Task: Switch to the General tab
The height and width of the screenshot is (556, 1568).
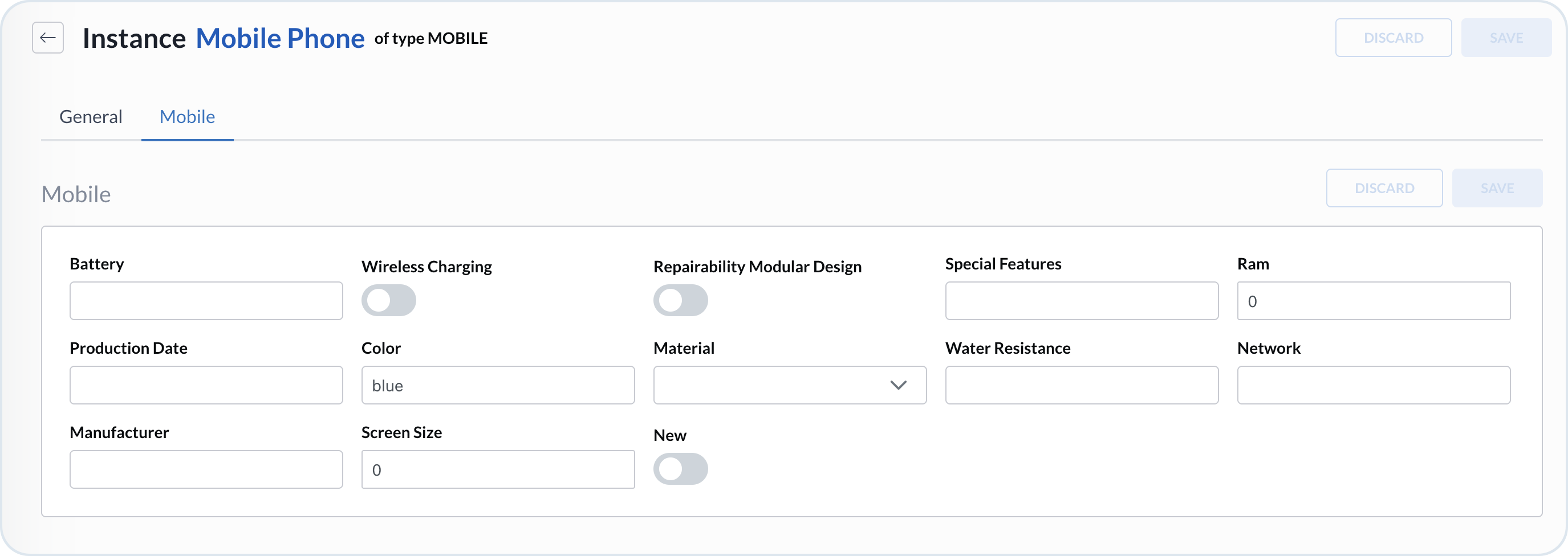Action: click(91, 116)
